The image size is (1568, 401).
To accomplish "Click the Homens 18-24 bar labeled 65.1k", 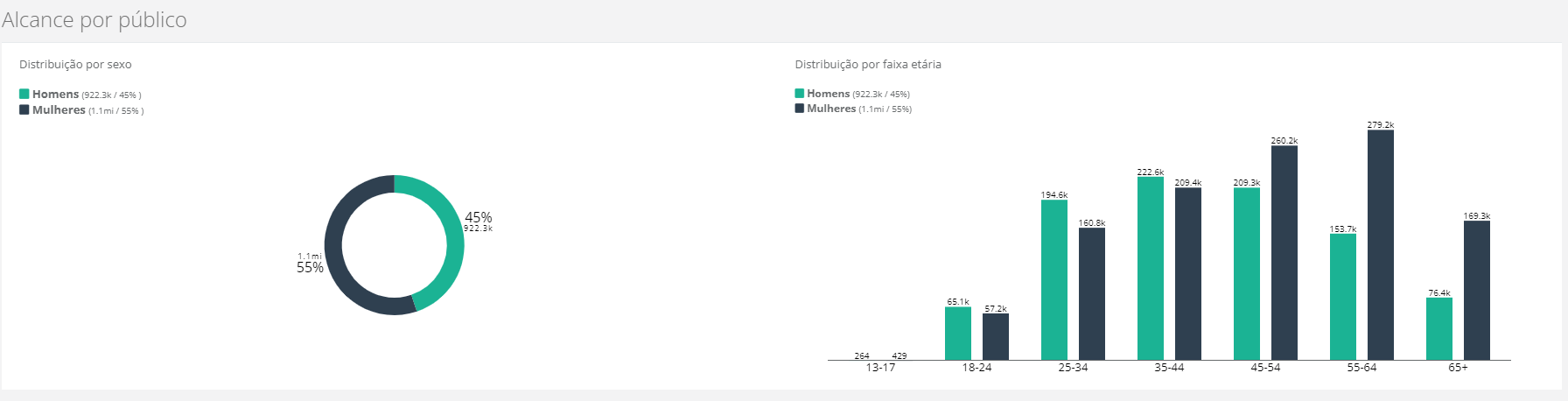I will (x=958, y=334).
